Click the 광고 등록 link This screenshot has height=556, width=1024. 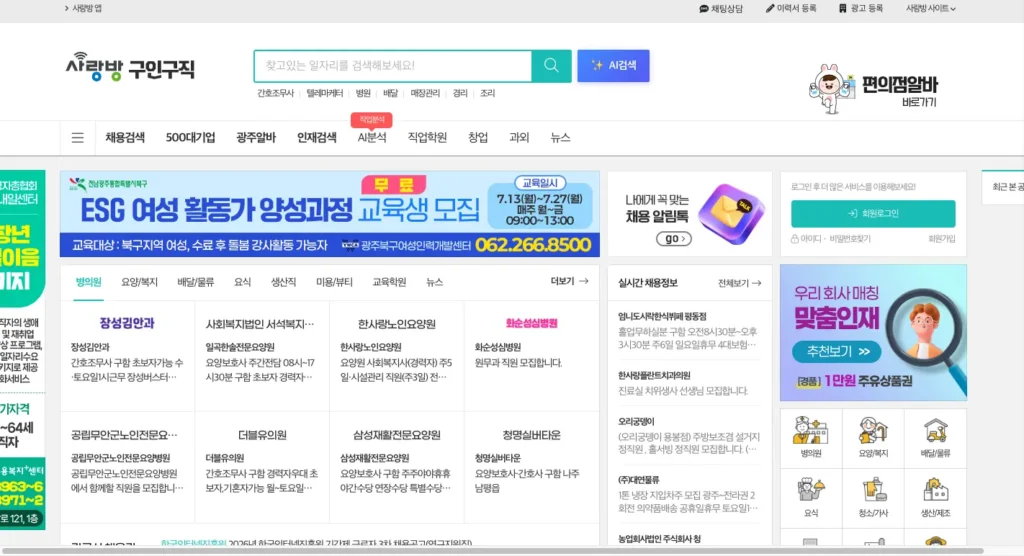(x=861, y=8)
